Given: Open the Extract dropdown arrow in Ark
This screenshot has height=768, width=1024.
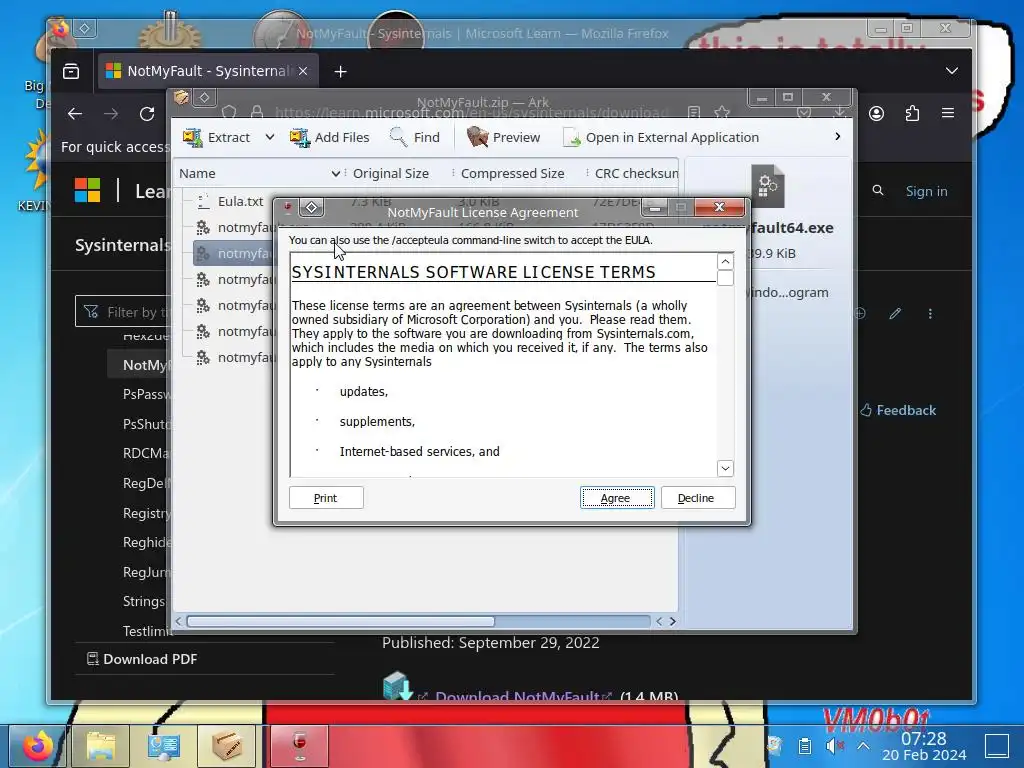Looking at the screenshot, I should 269,137.
